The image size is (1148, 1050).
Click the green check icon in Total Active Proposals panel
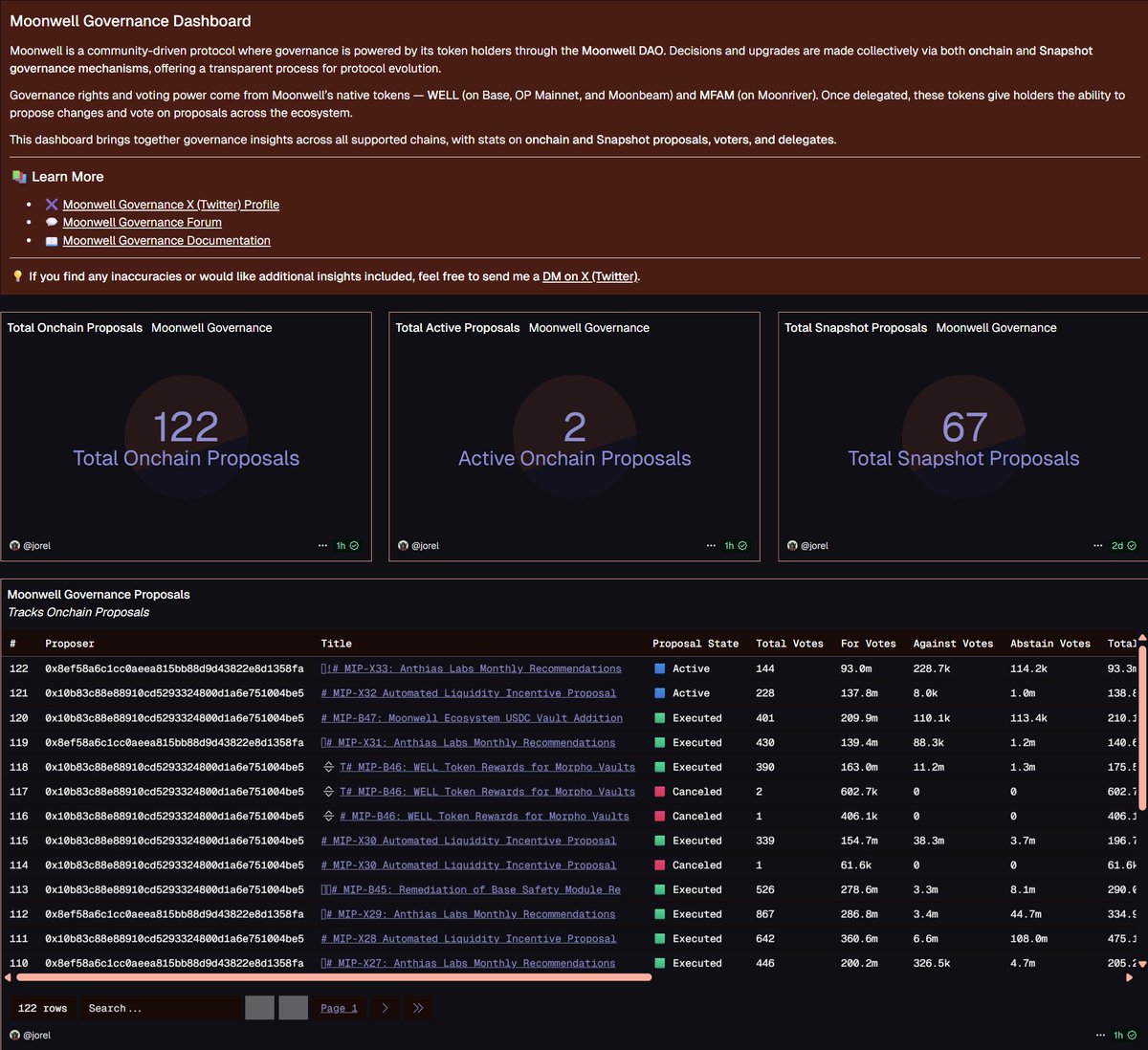[742, 545]
